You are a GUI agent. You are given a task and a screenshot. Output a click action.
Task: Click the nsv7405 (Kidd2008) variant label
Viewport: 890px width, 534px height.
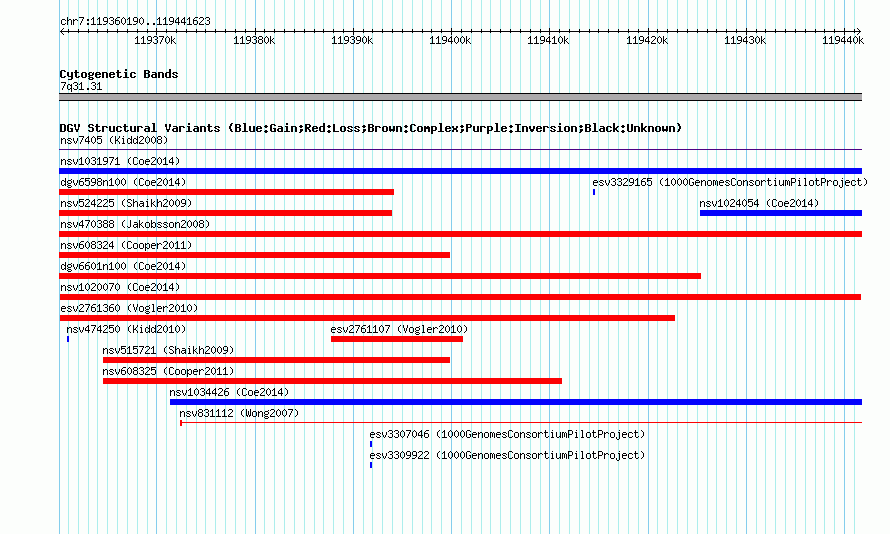(x=114, y=140)
